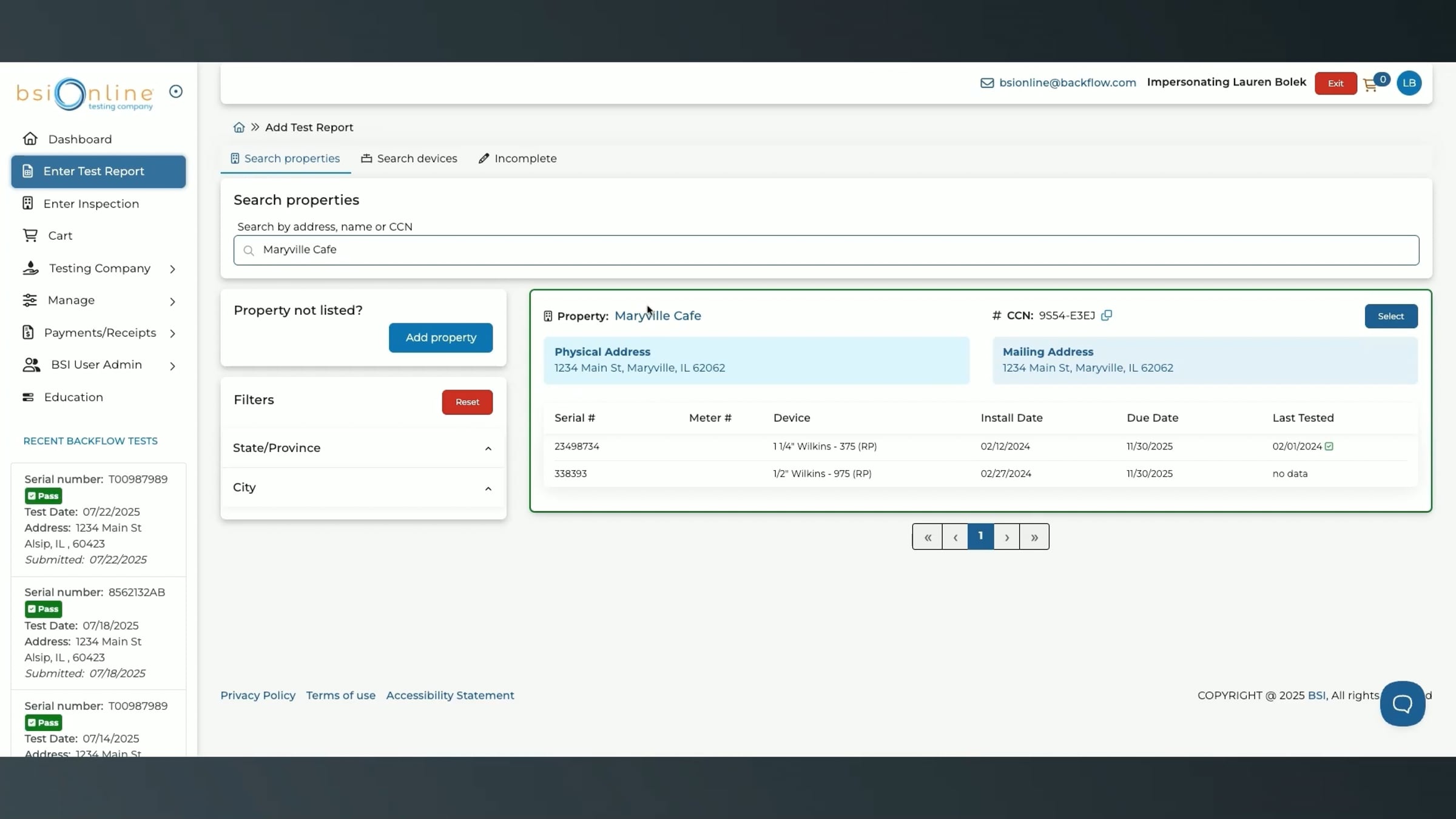The image size is (1456, 819).
Task: Select Enter Test Report in sidebar
Action: [x=98, y=172]
